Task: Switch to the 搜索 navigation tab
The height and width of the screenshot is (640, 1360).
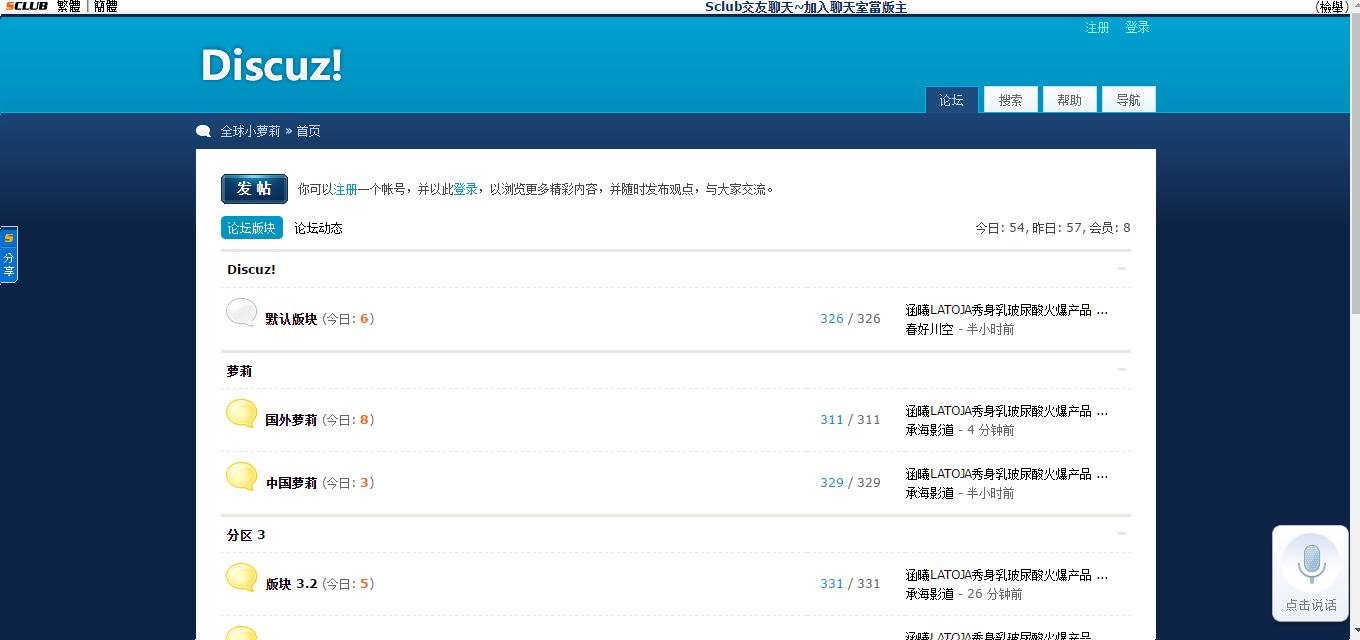Action: point(1010,100)
